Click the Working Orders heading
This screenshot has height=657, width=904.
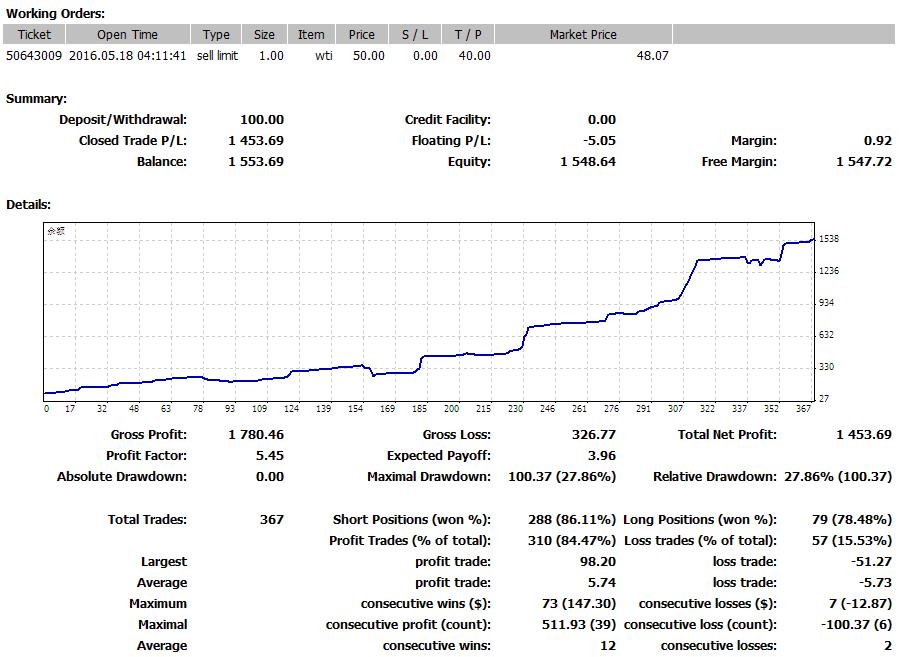[x=55, y=13]
